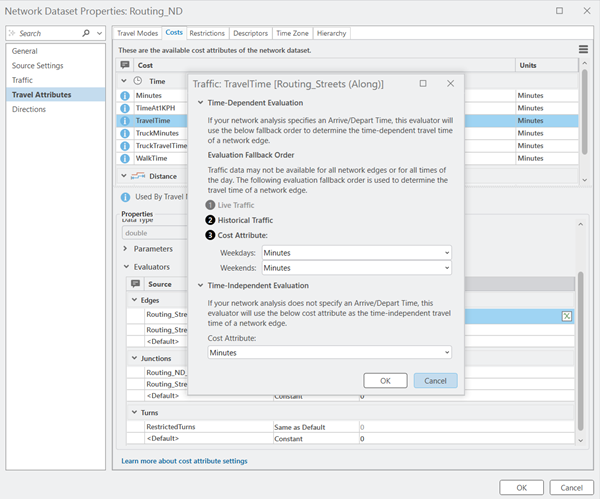The height and width of the screenshot is (499, 600).
Task: Open the Hierarchy tab
Action: coord(331,33)
